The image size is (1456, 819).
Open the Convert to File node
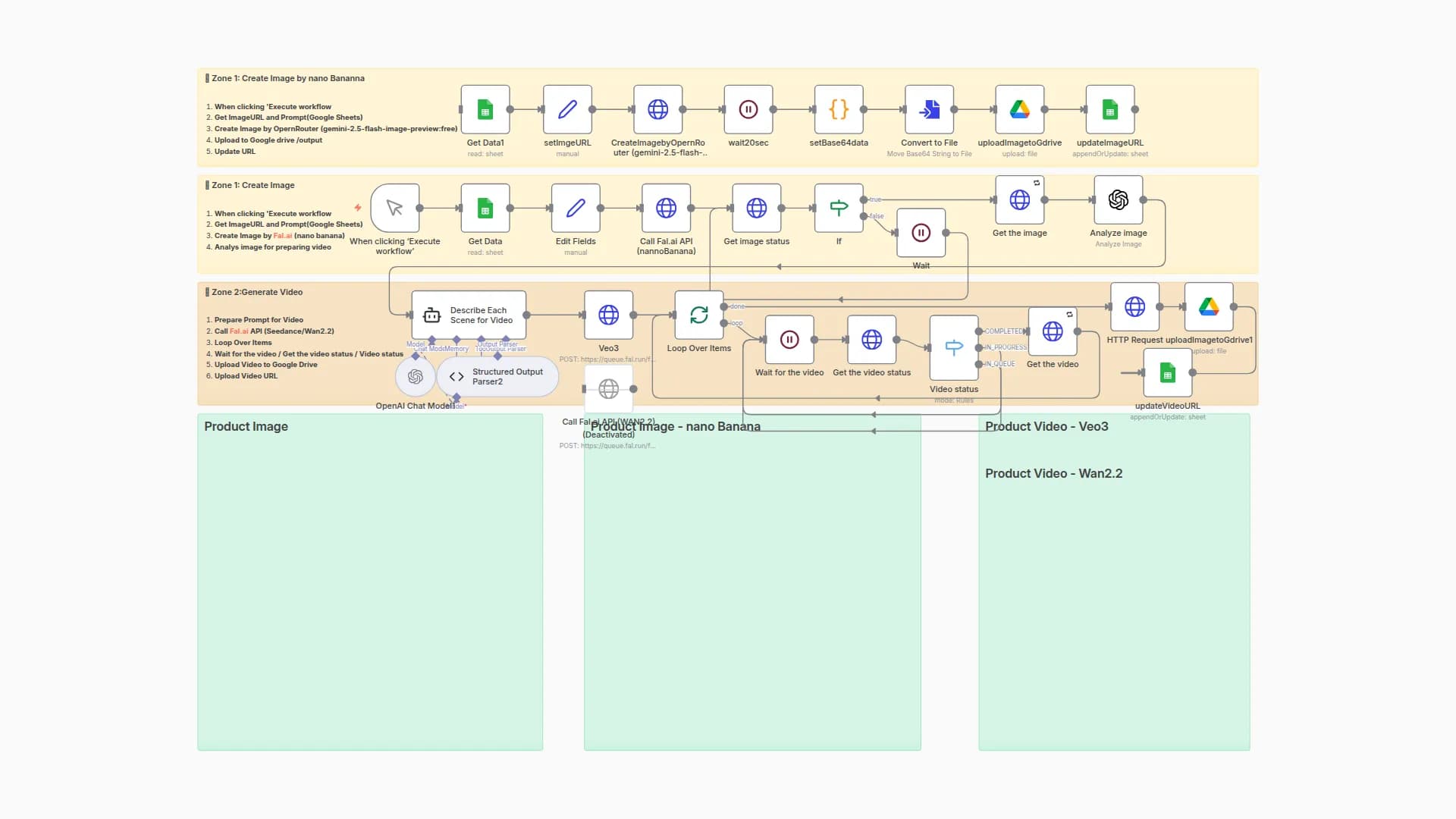pos(928,109)
